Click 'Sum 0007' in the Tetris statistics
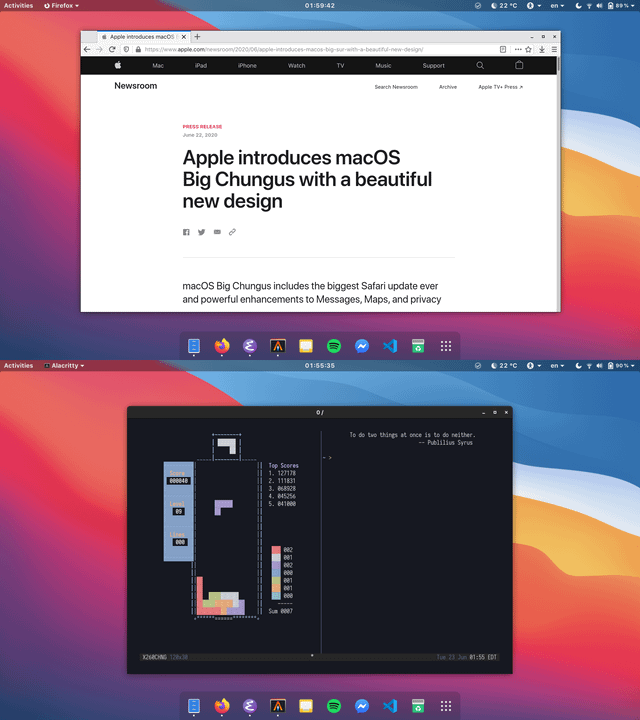The height and width of the screenshot is (720, 640). [x=281, y=611]
